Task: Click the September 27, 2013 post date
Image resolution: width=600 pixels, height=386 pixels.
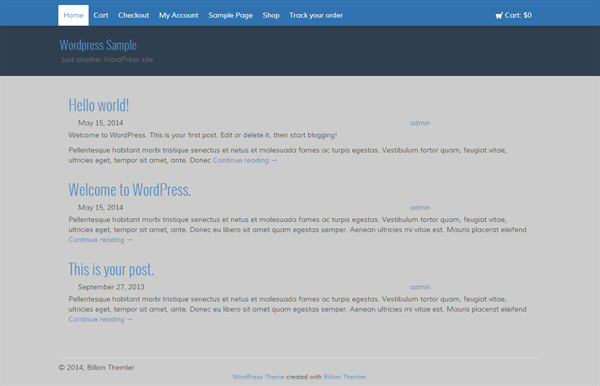Action: [111, 287]
